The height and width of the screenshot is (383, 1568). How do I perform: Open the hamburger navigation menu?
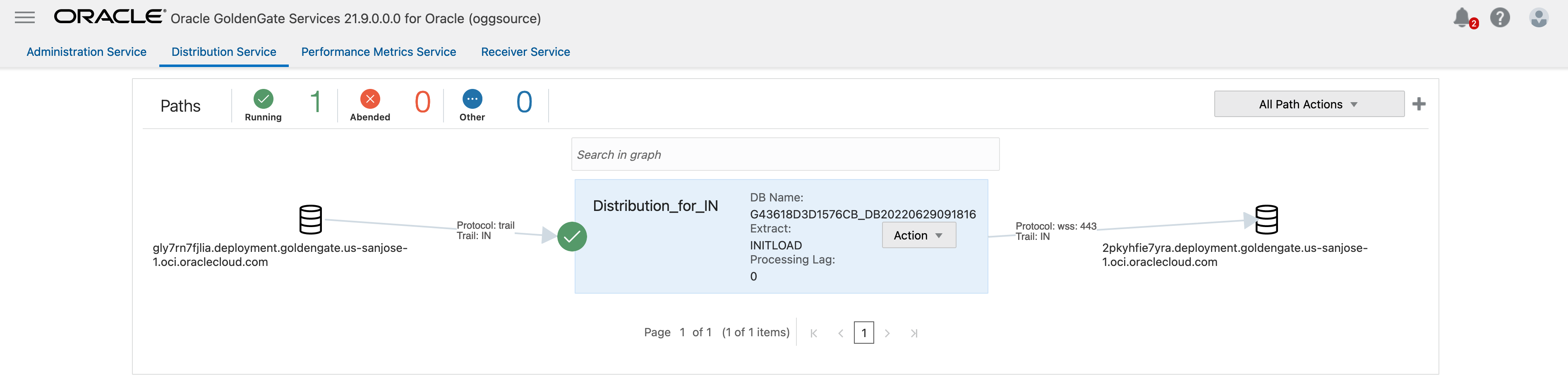[x=24, y=17]
